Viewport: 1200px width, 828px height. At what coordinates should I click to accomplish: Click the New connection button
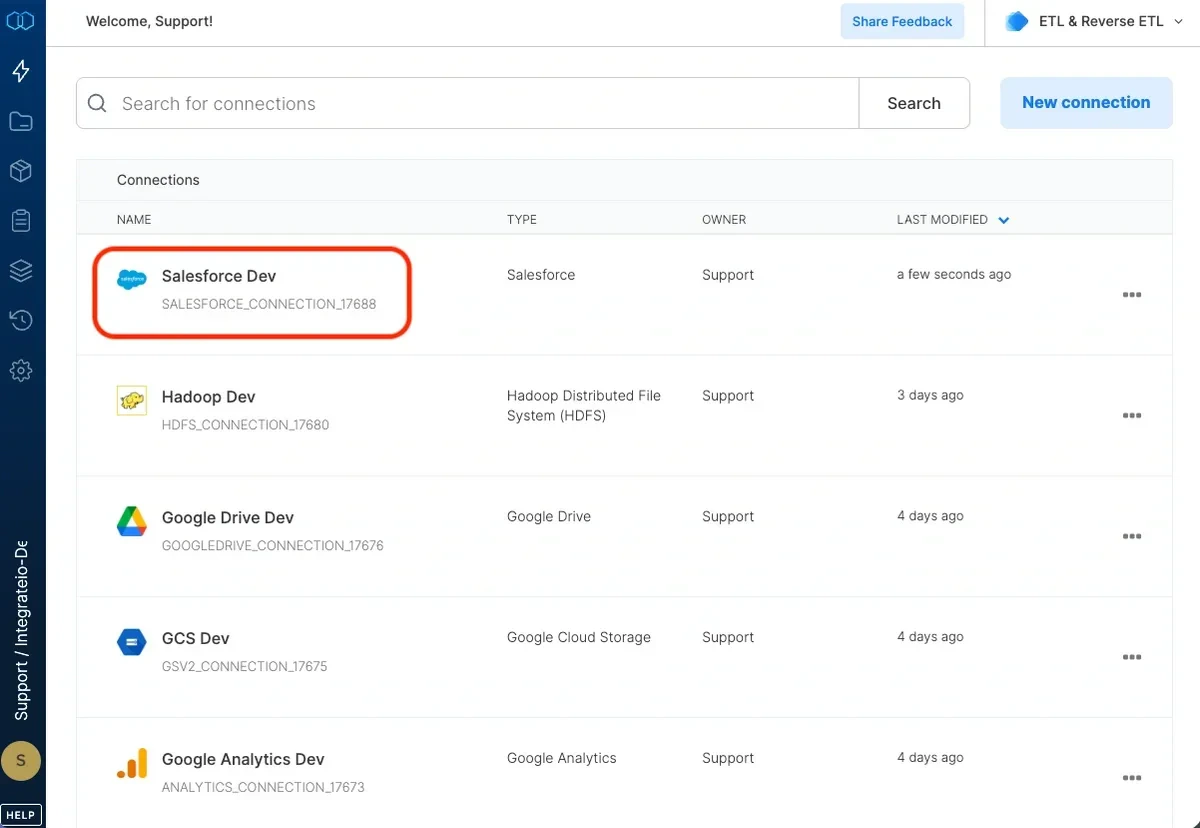tap(1086, 102)
